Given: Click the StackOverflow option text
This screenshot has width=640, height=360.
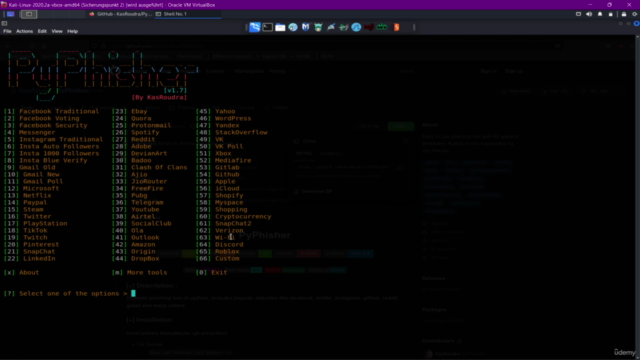Looking at the screenshot, I should 241,132.
